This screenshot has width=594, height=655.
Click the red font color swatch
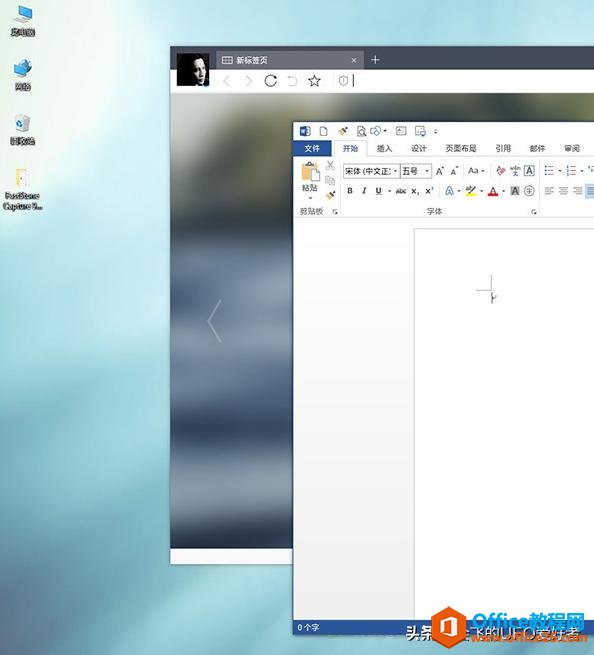coord(493,191)
